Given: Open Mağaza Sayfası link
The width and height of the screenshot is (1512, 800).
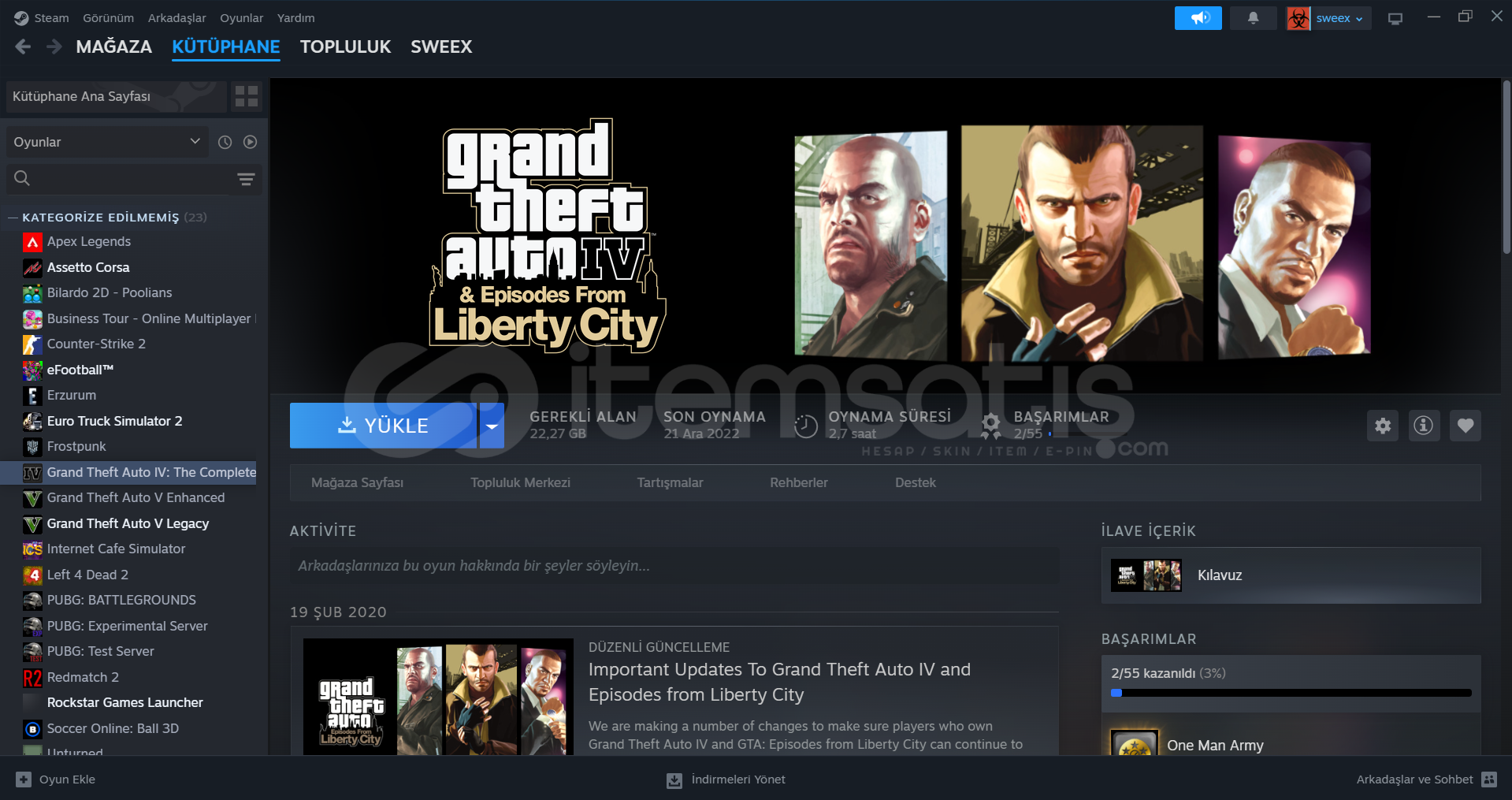Looking at the screenshot, I should (x=357, y=483).
